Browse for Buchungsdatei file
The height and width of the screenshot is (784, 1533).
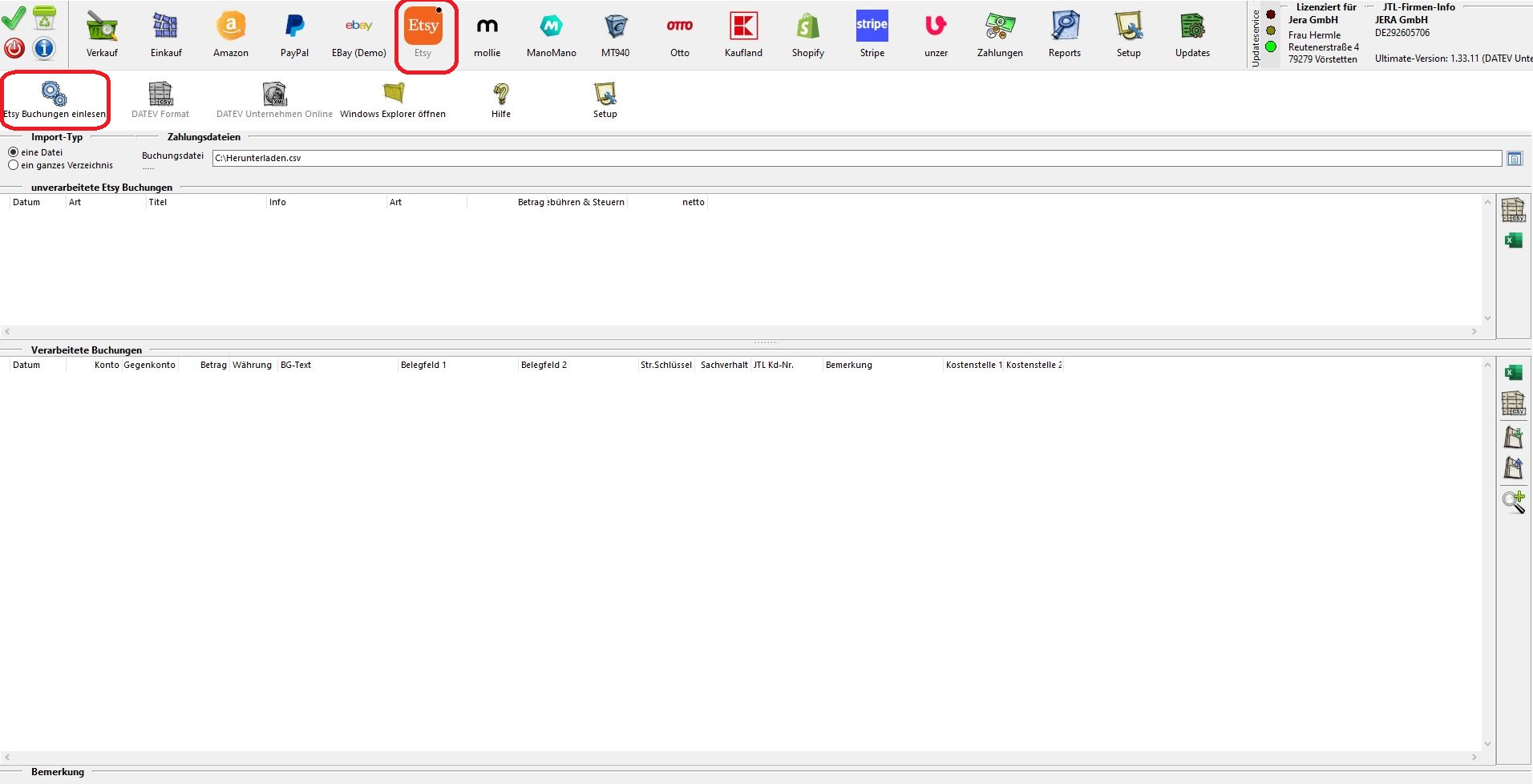1514,159
